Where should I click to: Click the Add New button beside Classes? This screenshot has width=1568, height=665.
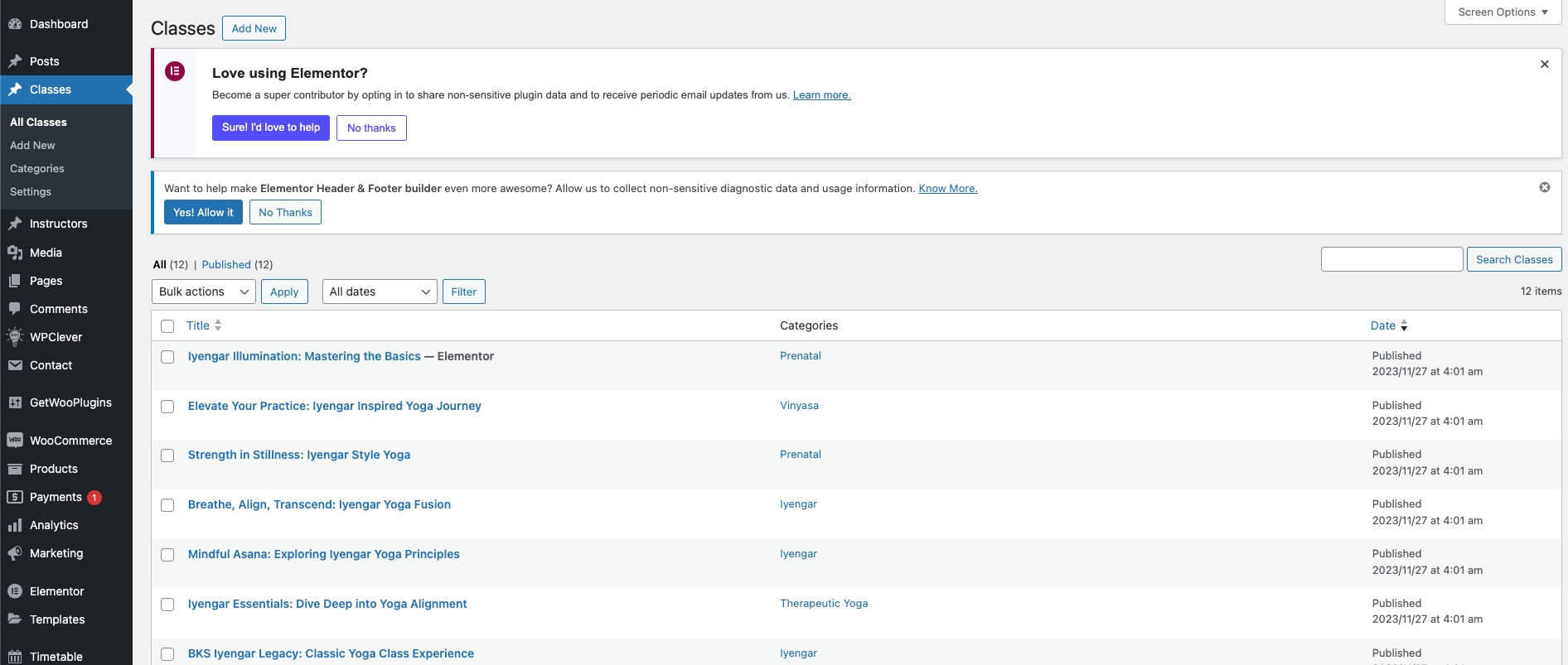[254, 28]
